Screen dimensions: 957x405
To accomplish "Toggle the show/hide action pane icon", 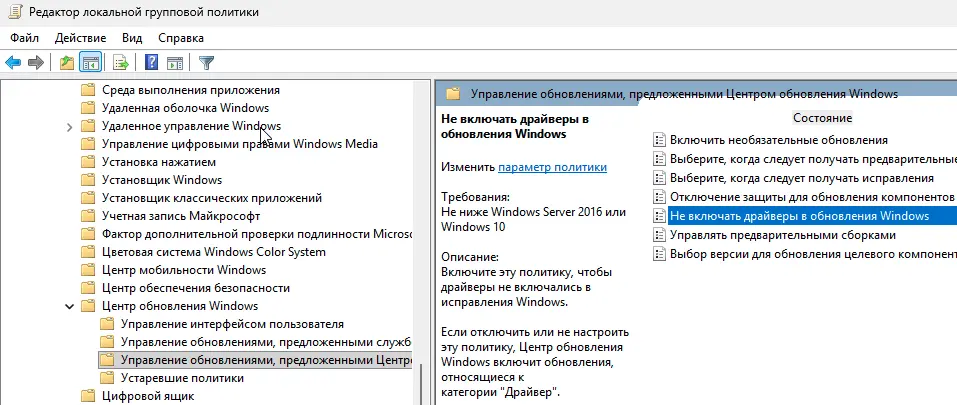I will pos(175,63).
